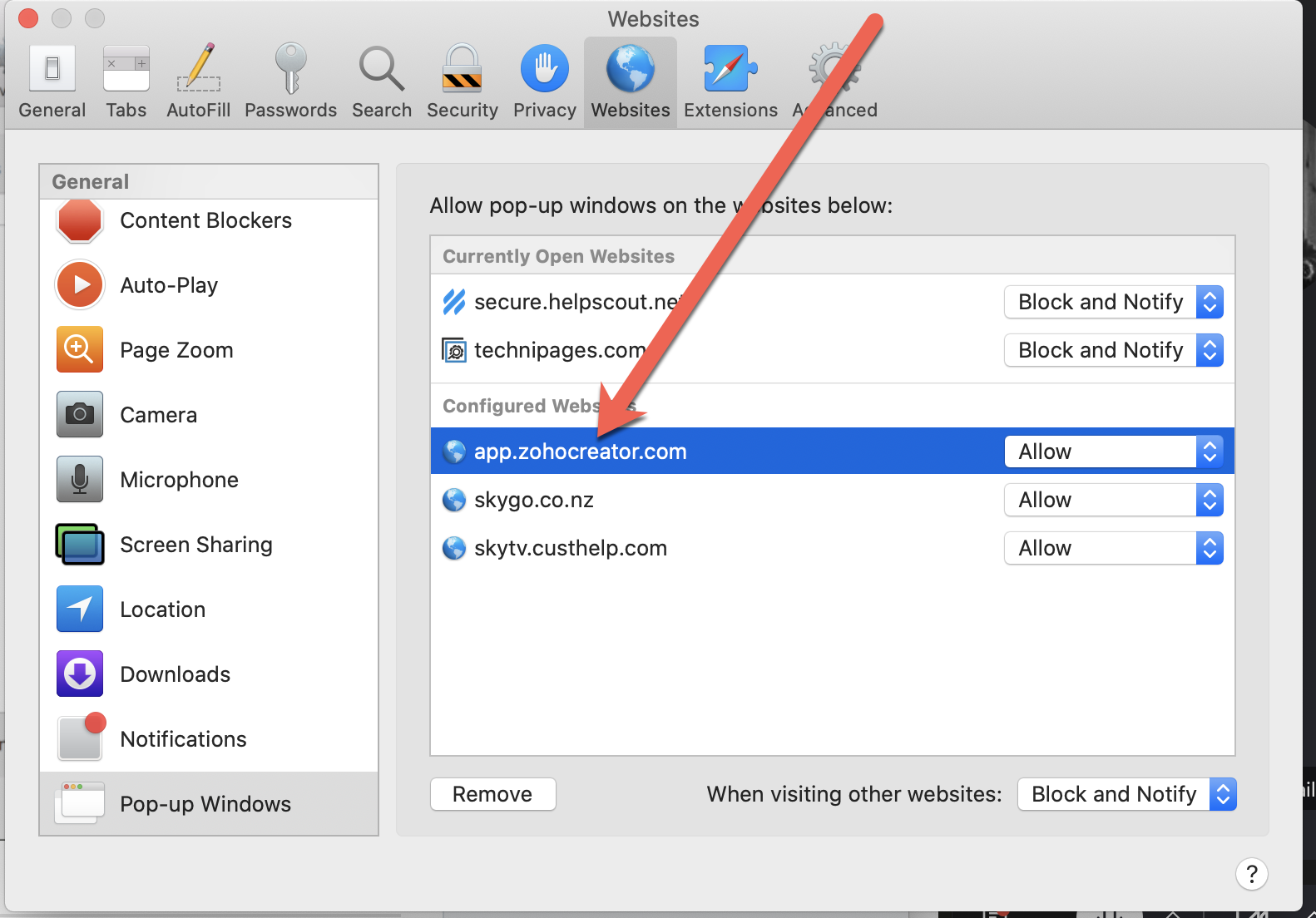The width and height of the screenshot is (1316, 918).
Task: Change Allow dropdown for skytv.custhelp.com
Action: point(1114,548)
